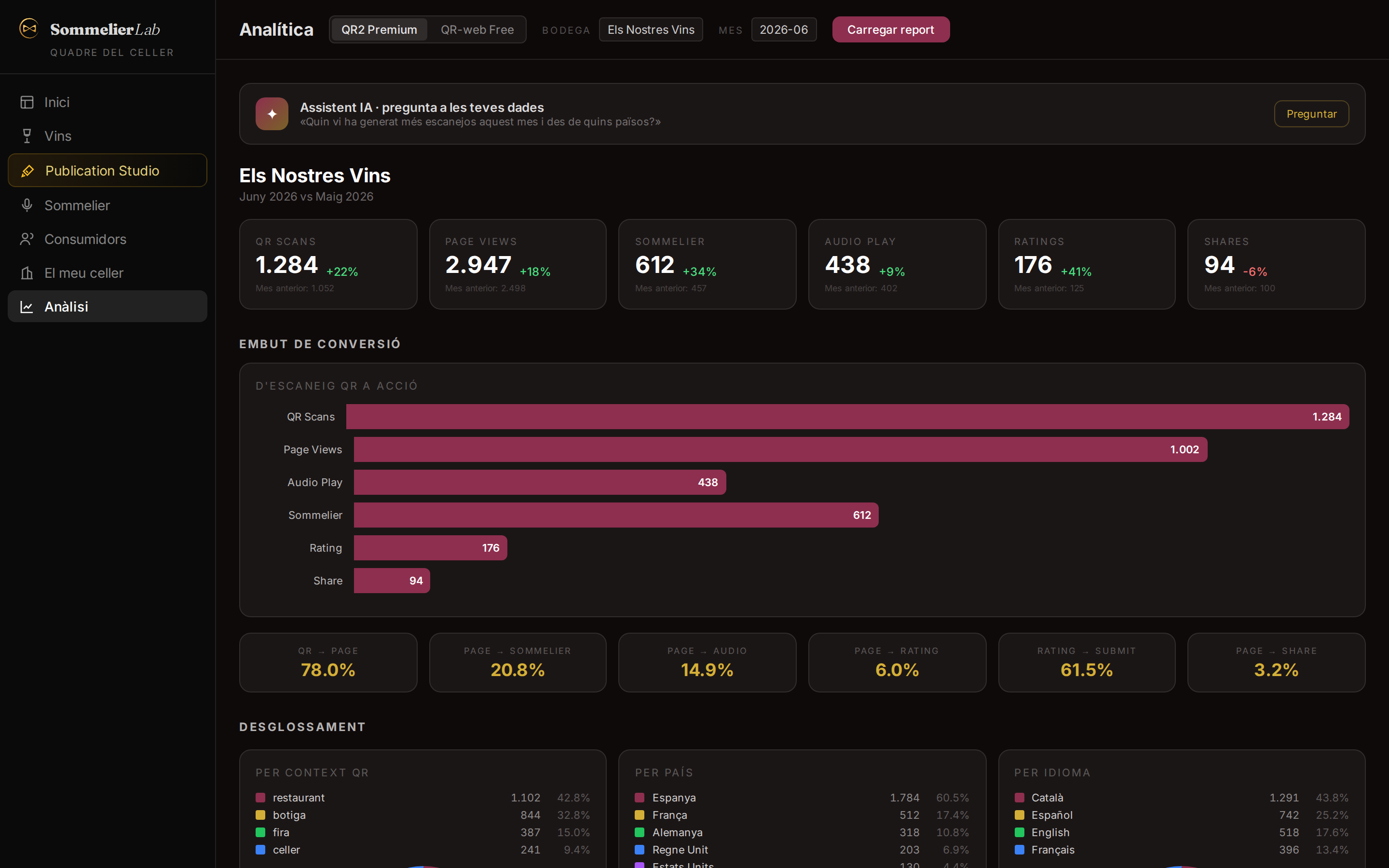Open Publication Studio
This screenshot has height=868, width=1389.
tap(108, 171)
